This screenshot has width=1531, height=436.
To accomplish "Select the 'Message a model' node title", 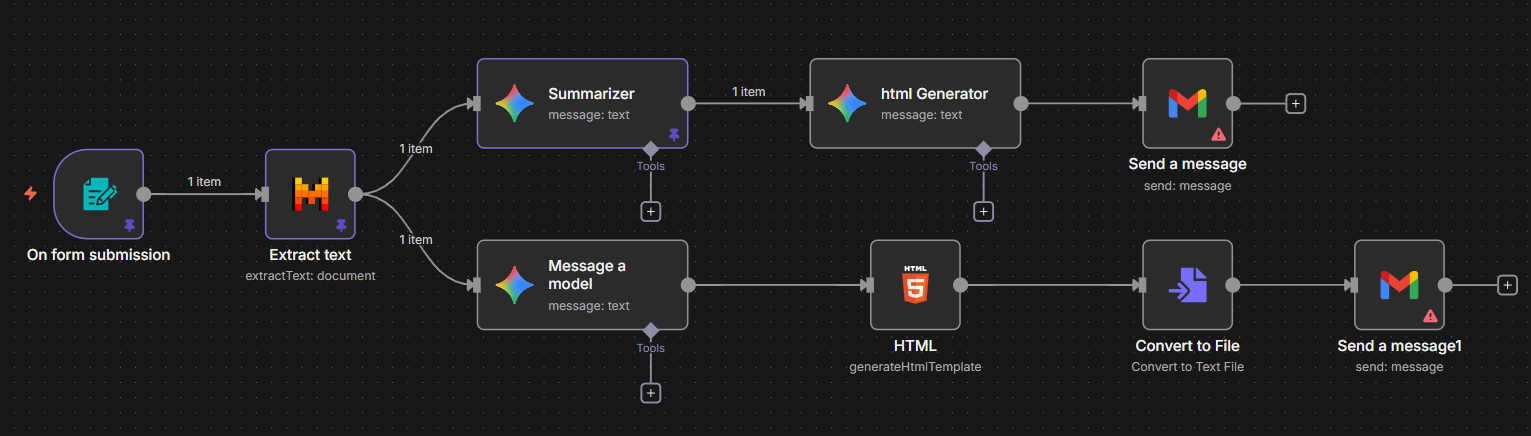I will 587,275.
